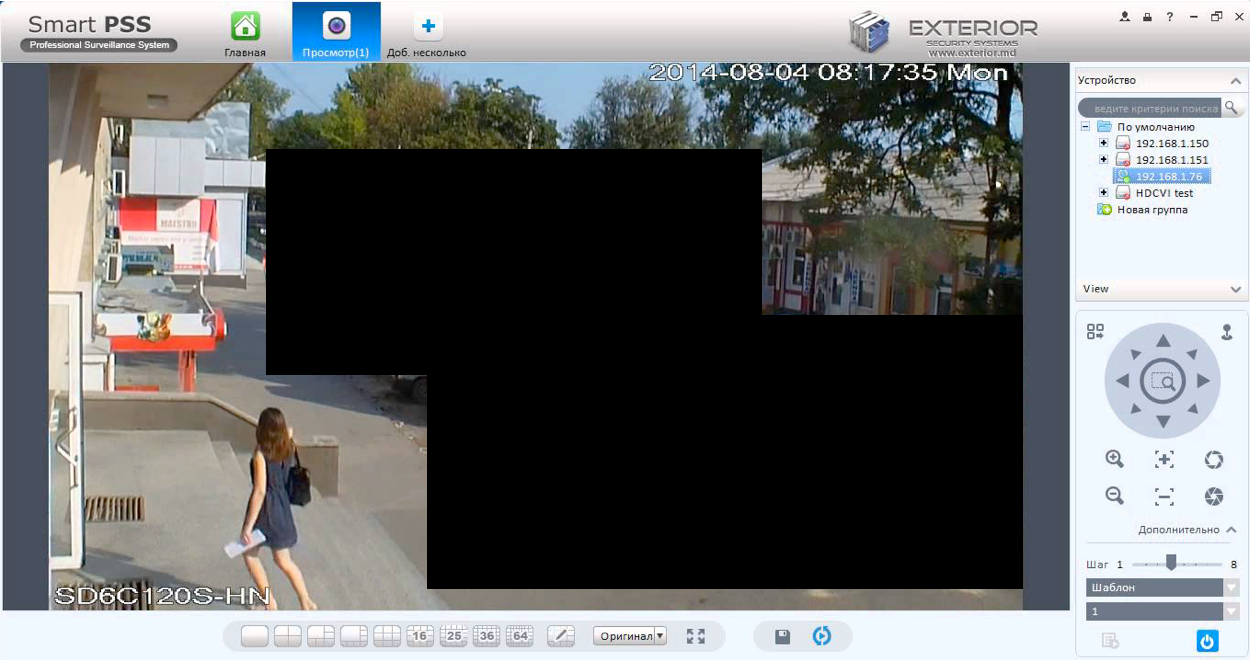Expand the HDCVI test device
1250x660 pixels.
(x=1104, y=193)
